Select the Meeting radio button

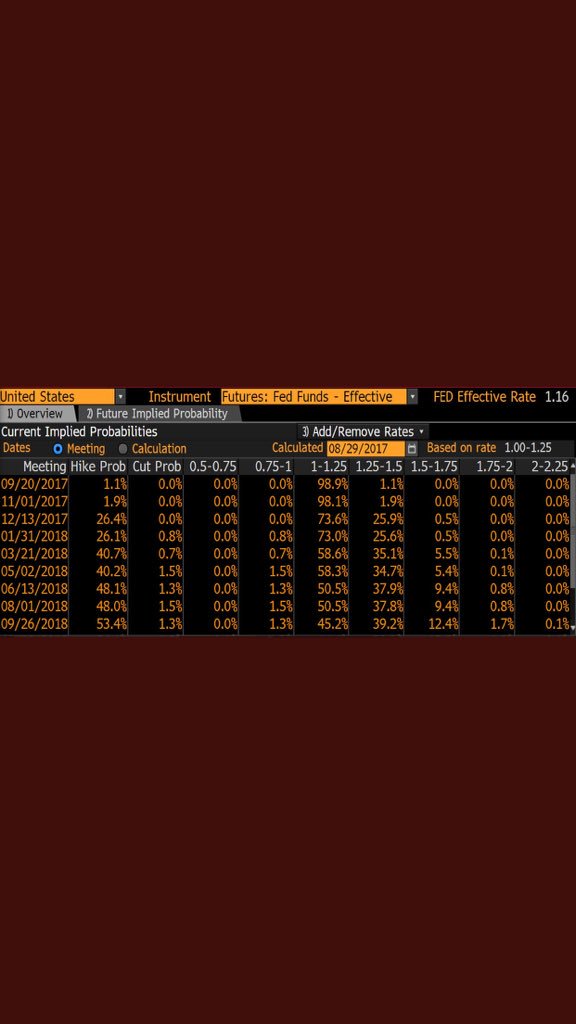[57, 449]
